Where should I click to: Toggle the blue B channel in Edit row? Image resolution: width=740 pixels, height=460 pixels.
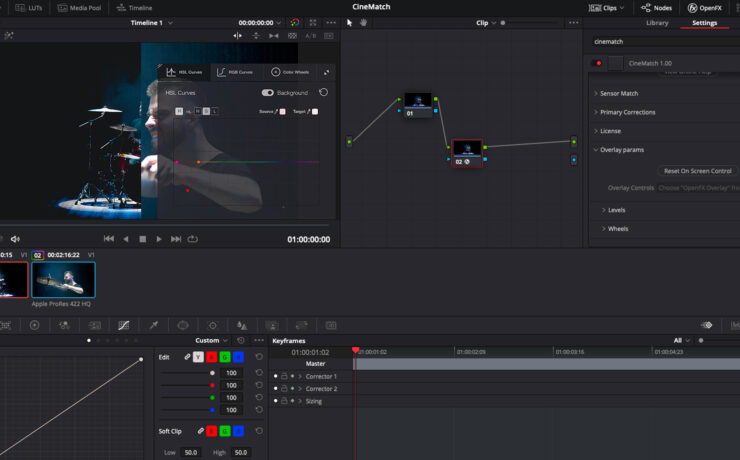click(238, 357)
